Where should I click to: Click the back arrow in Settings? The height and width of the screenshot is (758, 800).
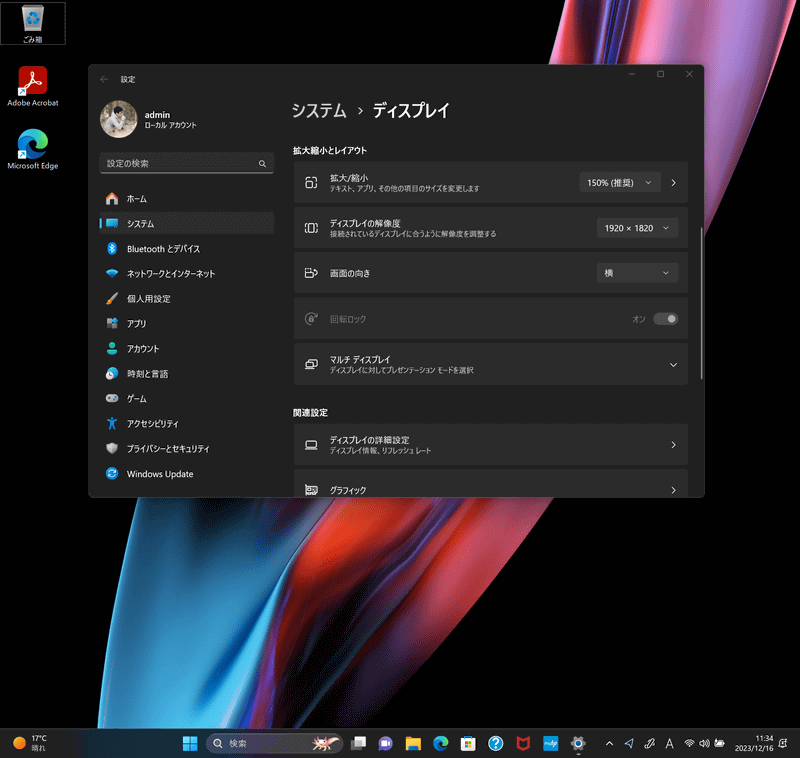(104, 78)
